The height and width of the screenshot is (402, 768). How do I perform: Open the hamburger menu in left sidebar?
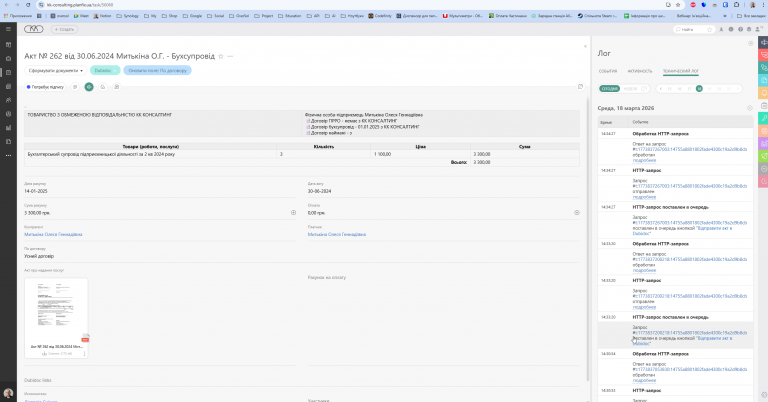click(8, 29)
